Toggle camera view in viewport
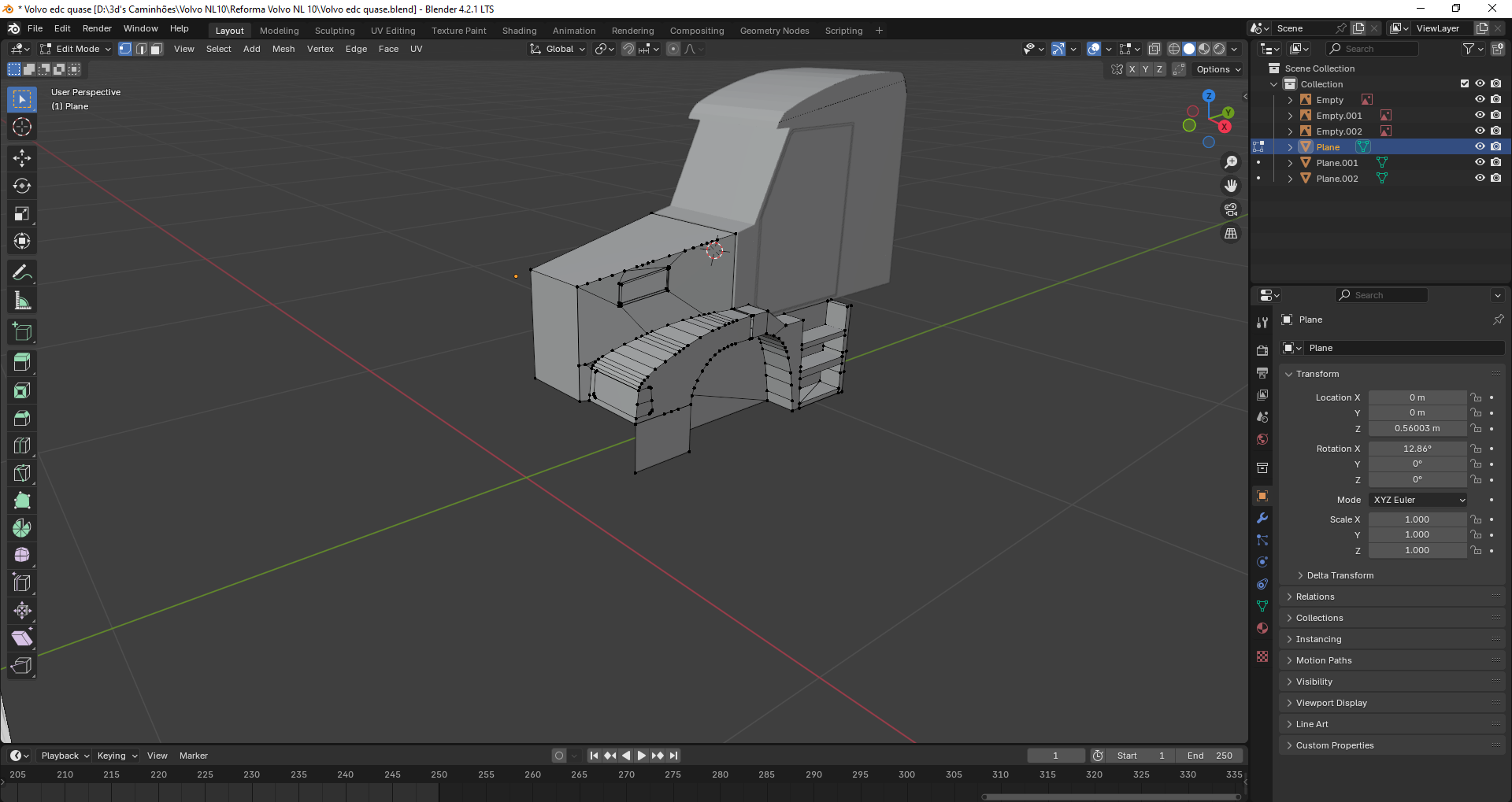This screenshot has height=802, width=1512. 1230,209
